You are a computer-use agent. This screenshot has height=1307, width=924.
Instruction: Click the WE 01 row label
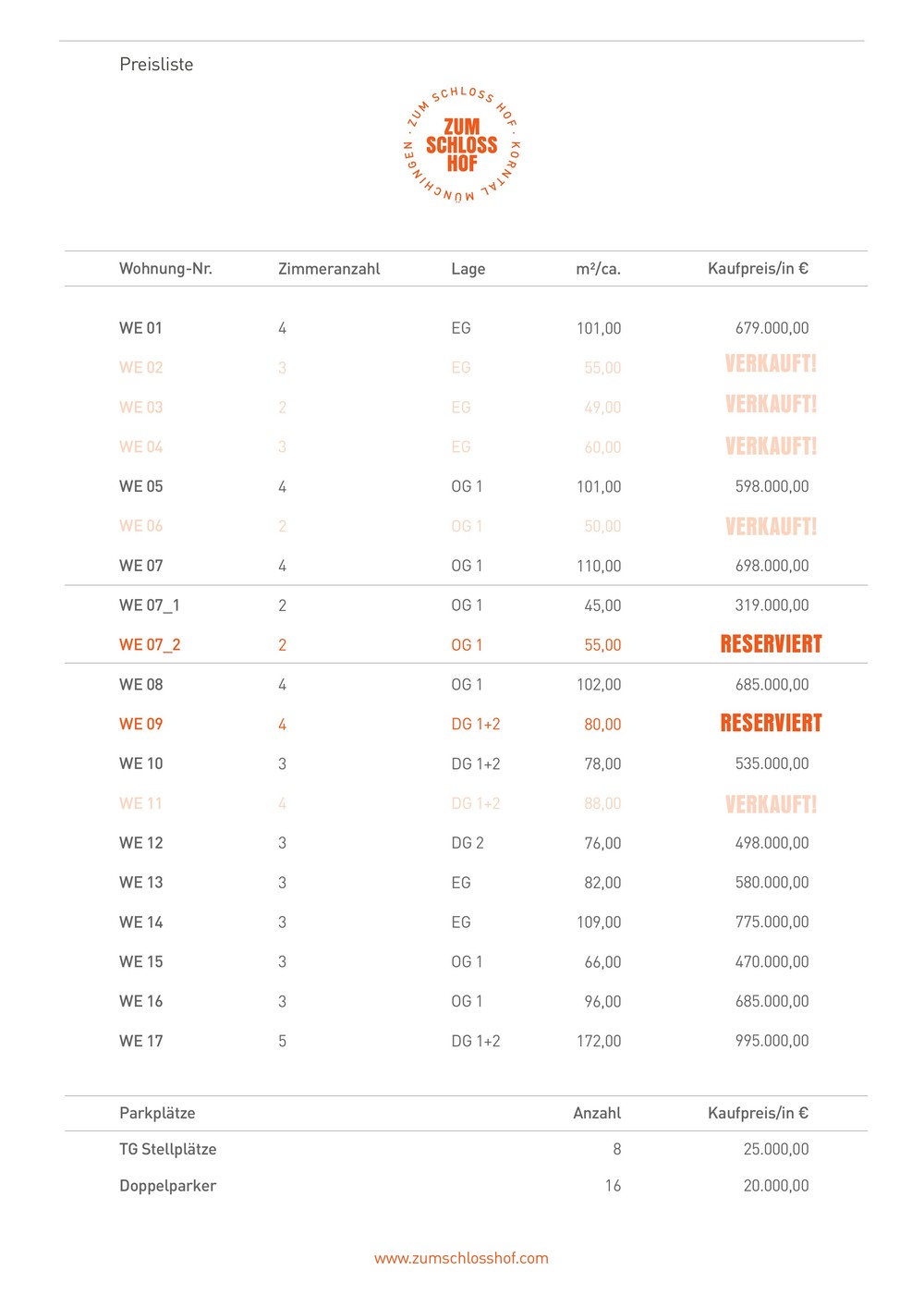point(140,328)
